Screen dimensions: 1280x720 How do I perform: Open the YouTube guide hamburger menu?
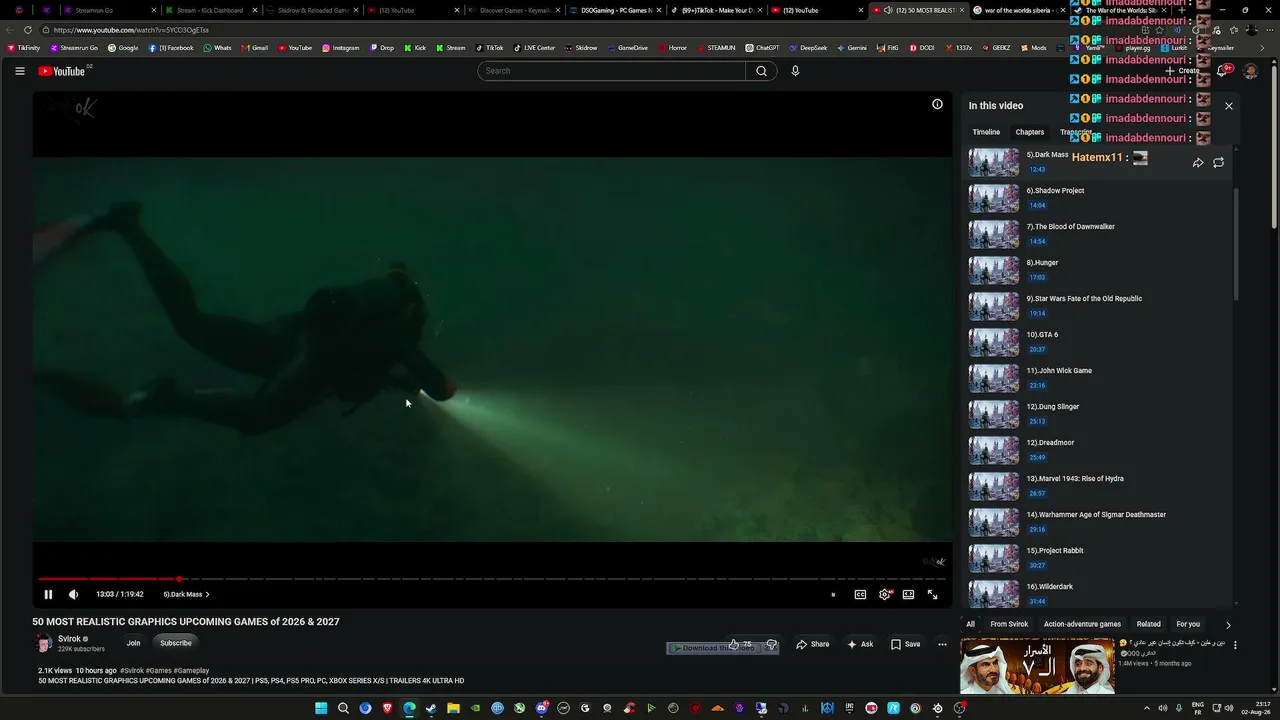[x=20, y=71]
